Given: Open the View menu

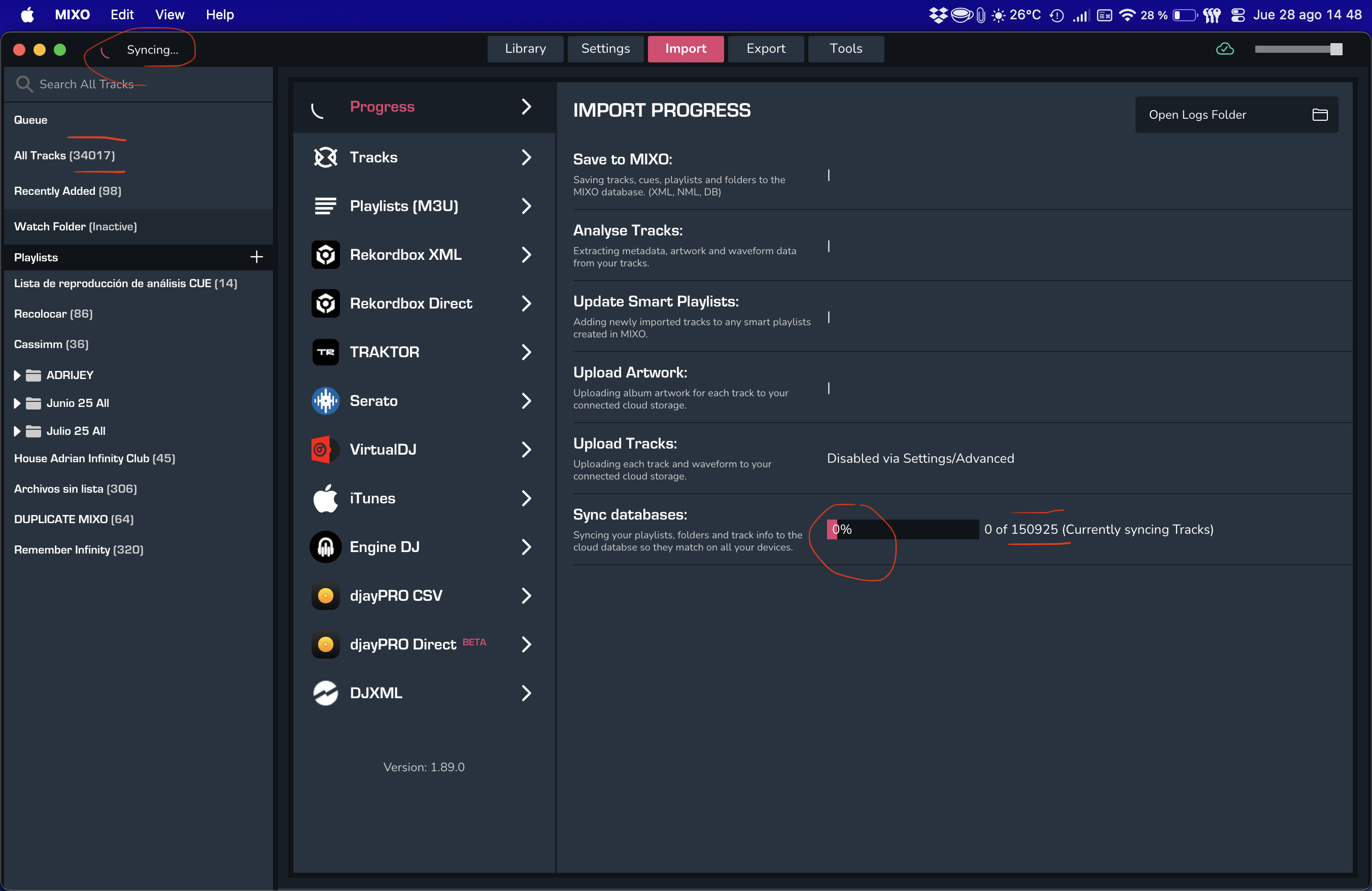Looking at the screenshot, I should [x=169, y=15].
